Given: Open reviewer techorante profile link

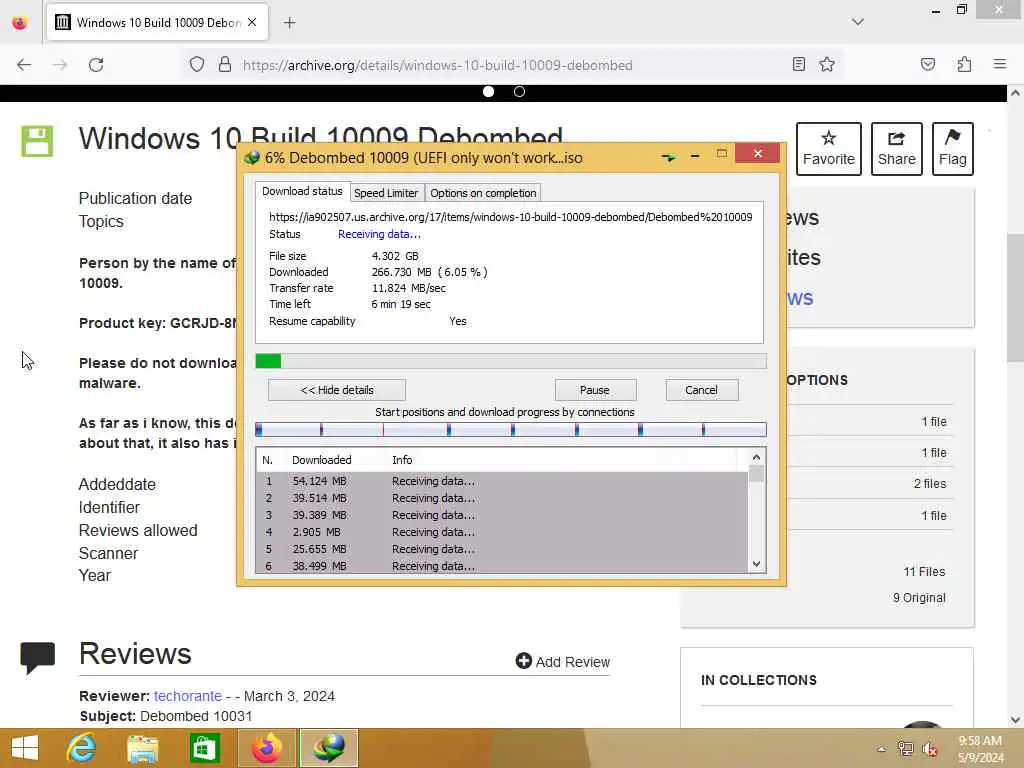Looking at the screenshot, I should coord(187,696).
